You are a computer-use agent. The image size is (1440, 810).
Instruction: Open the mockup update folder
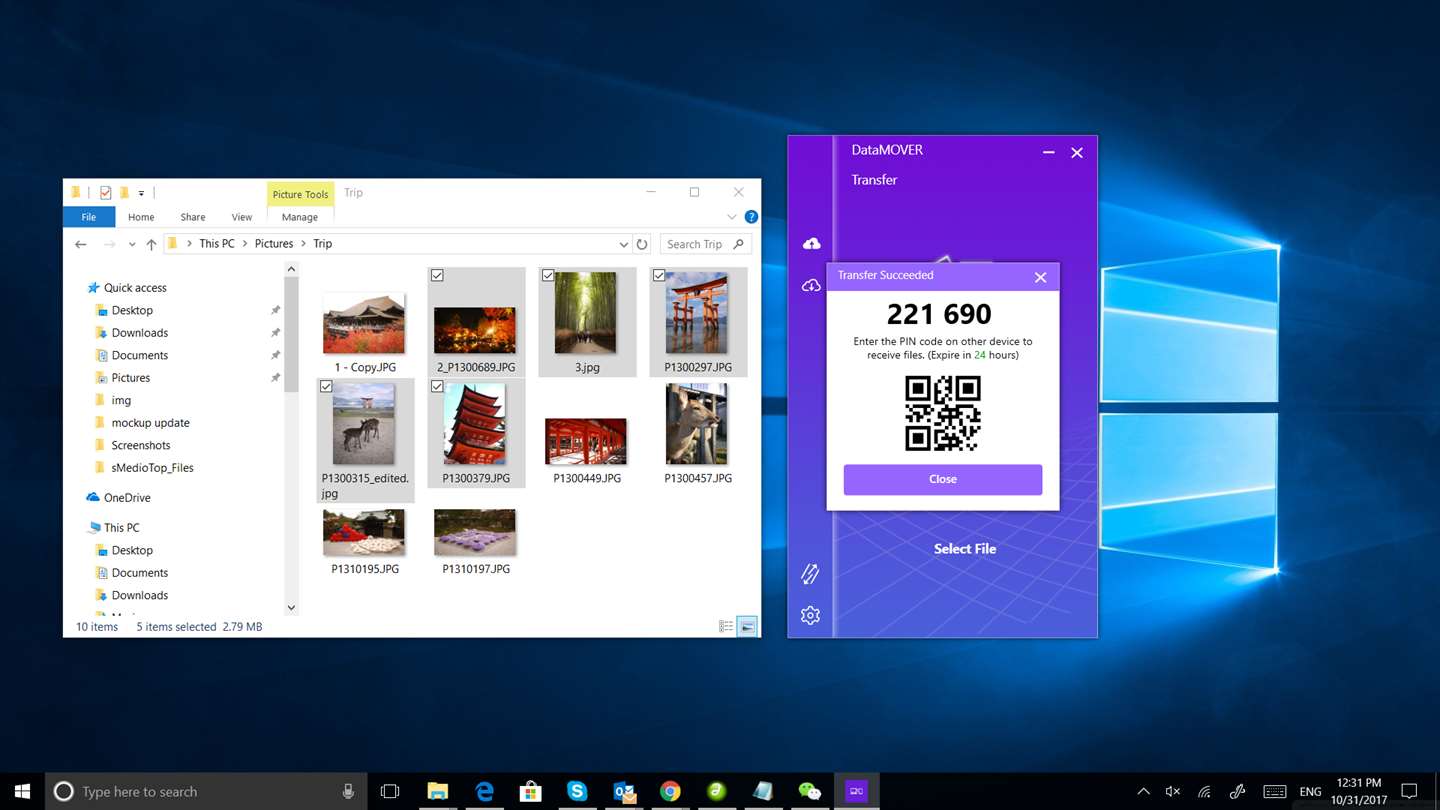pos(150,423)
